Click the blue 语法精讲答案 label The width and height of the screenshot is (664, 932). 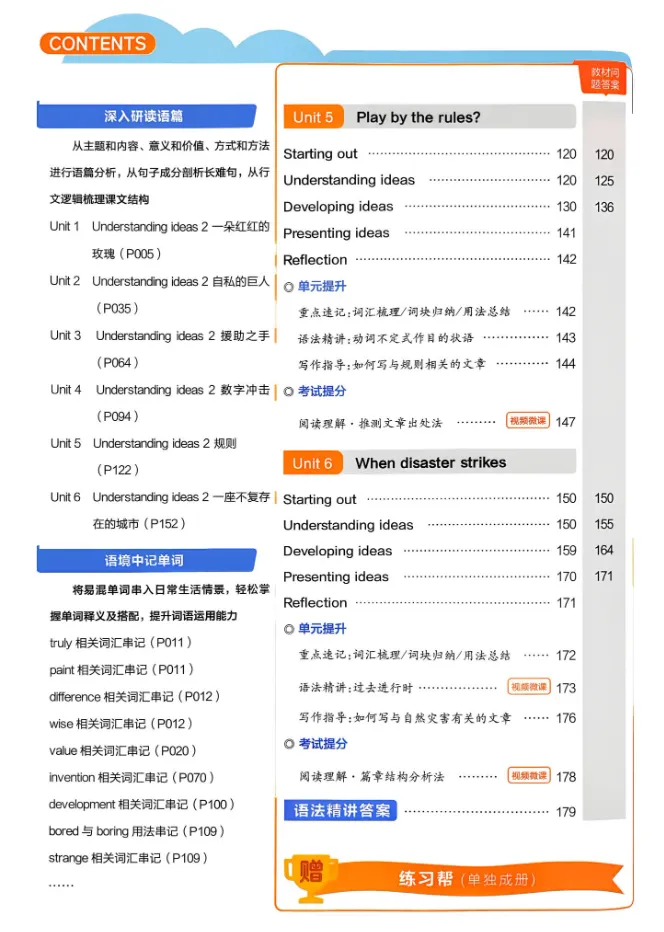pos(341,810)
